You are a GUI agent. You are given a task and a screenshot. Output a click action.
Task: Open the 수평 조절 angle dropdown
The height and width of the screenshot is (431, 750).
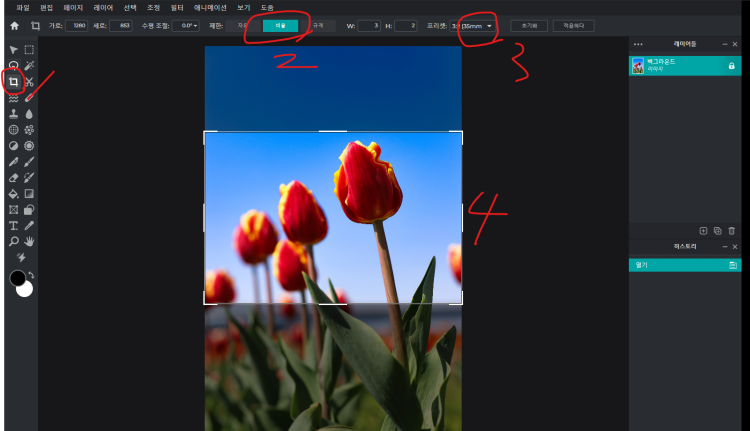[186, 25]
